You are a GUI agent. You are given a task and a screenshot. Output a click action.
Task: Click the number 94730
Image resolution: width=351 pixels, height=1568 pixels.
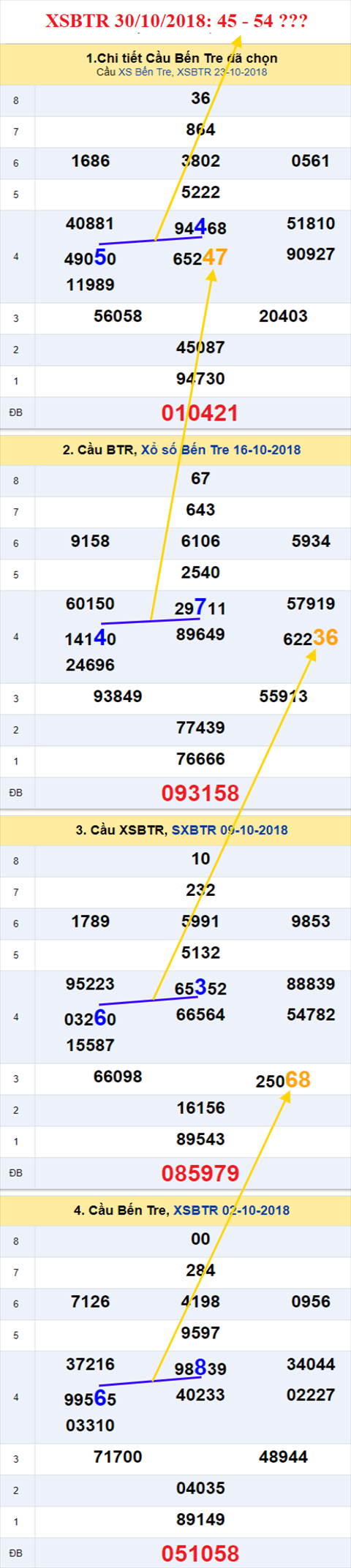(x=200, y=379)
